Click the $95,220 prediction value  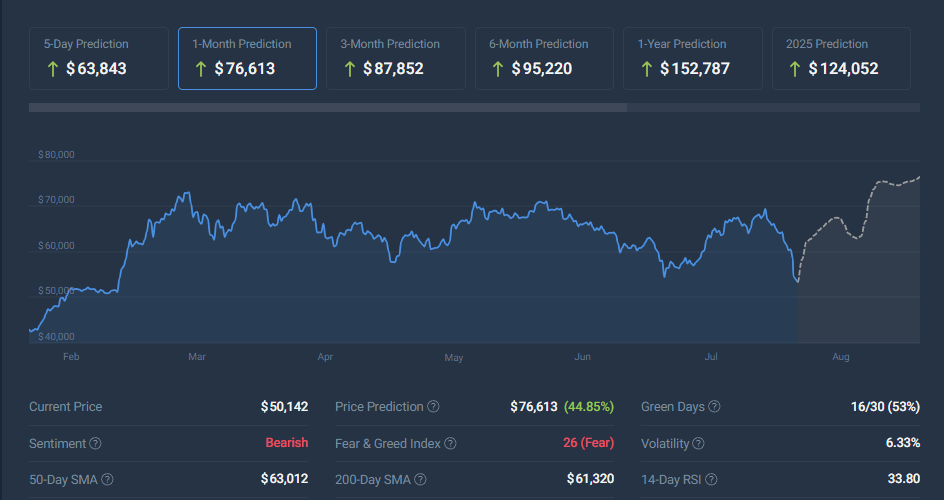(542, 69)
